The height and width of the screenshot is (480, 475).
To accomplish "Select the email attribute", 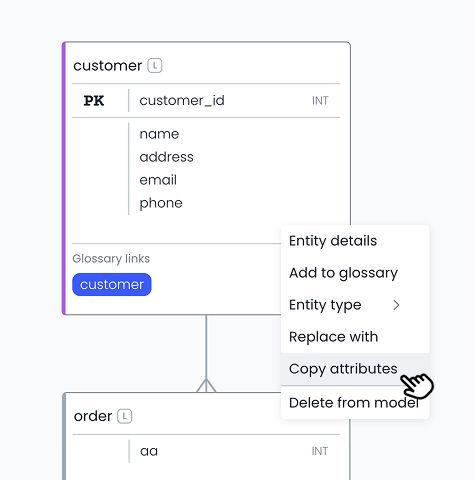I will click(x=158, y=180).
